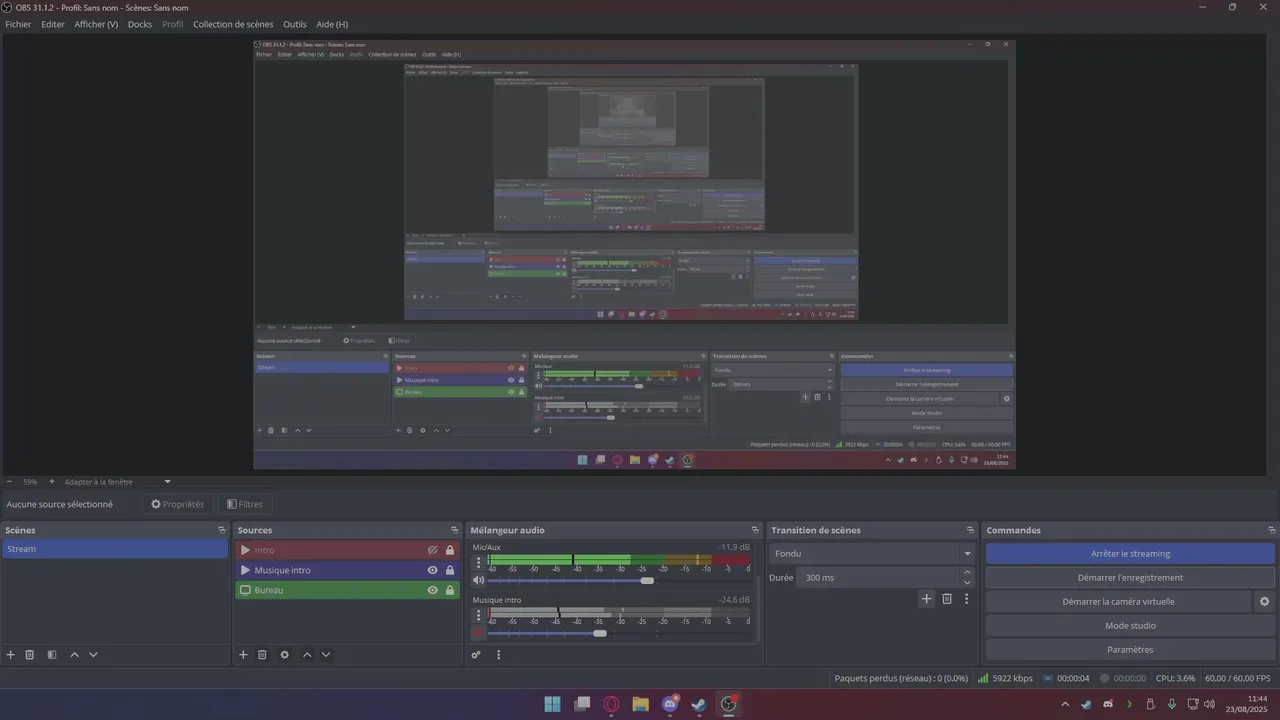Screen dimensions: 1280x720
Task: Mute the Mic/Aux speaker icon
Action: tap(478, 580)
